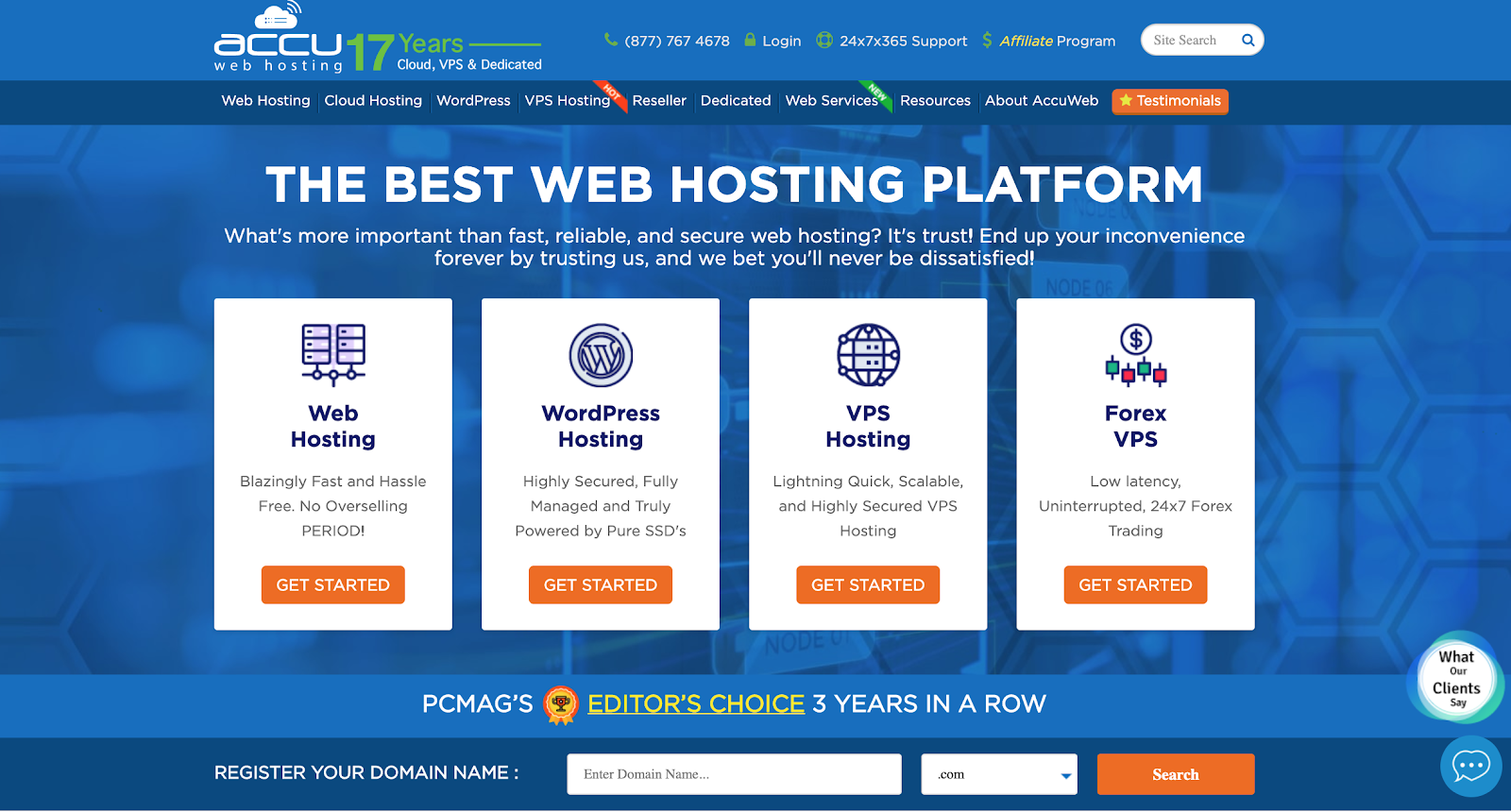Open the VPS Hosting menu
1511x812 pixels.
point(568,101)
